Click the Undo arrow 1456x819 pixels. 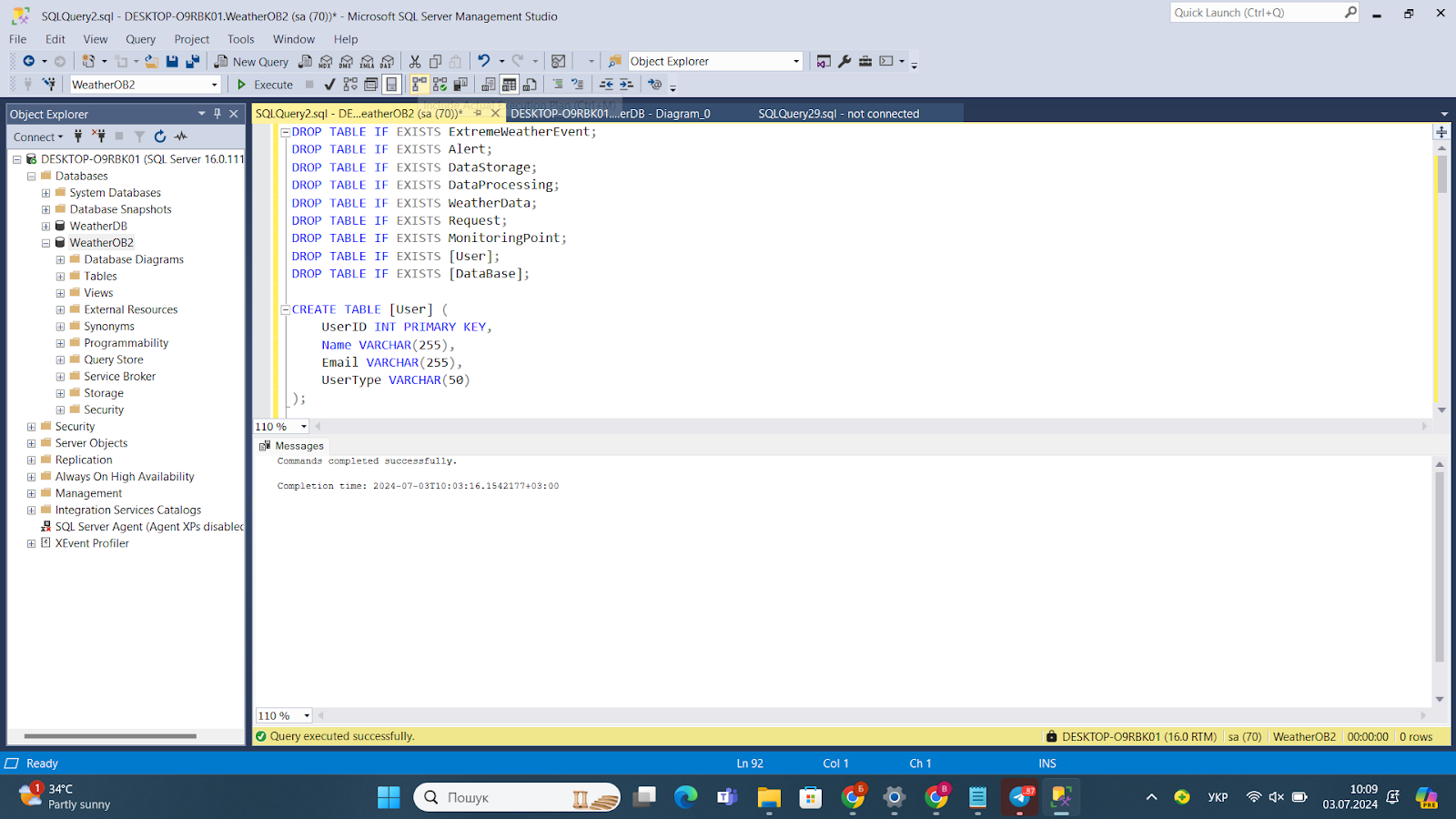(484, 61)
